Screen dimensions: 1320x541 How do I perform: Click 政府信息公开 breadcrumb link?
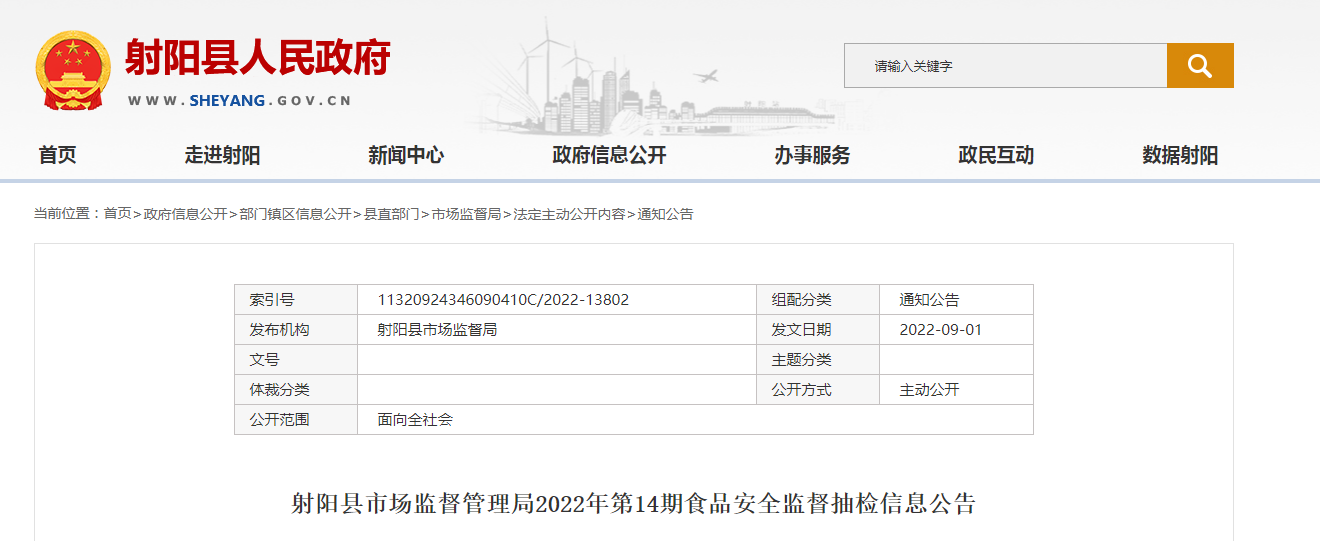pyautogui.click(x=185, y=214)
